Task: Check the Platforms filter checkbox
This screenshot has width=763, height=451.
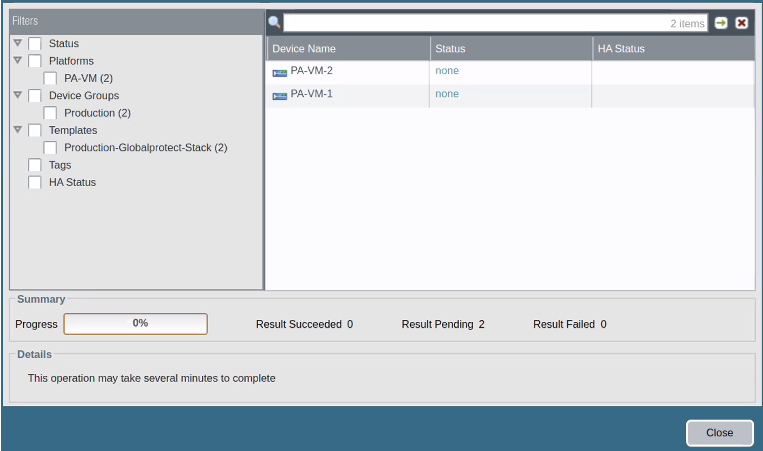Action: pos(35,61)
